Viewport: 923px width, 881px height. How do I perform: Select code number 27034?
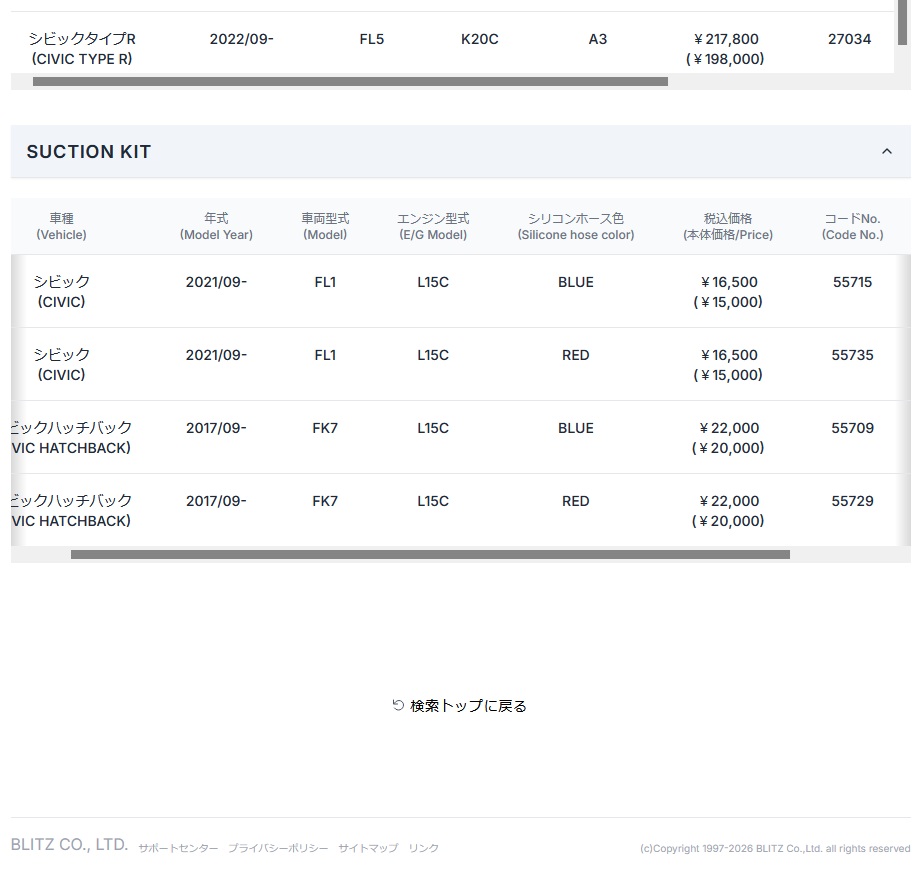point(849,39)
